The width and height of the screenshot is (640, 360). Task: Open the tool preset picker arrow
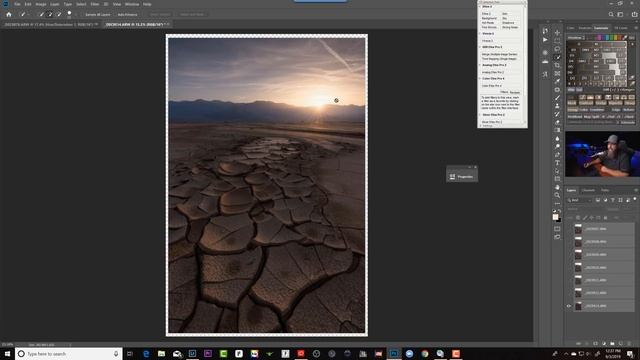click(x=28, y=15)
